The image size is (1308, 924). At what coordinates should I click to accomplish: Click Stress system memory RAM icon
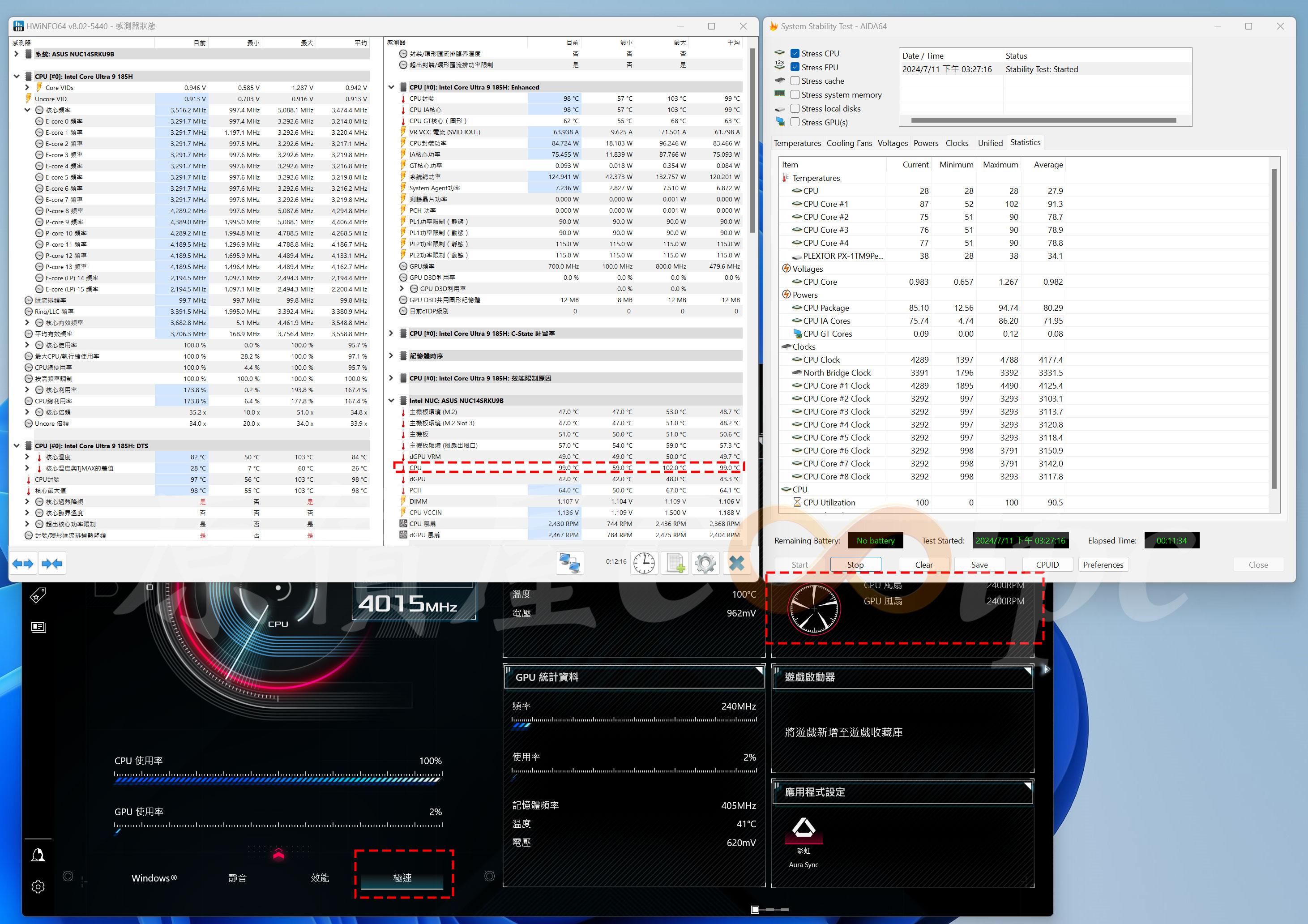780,94
